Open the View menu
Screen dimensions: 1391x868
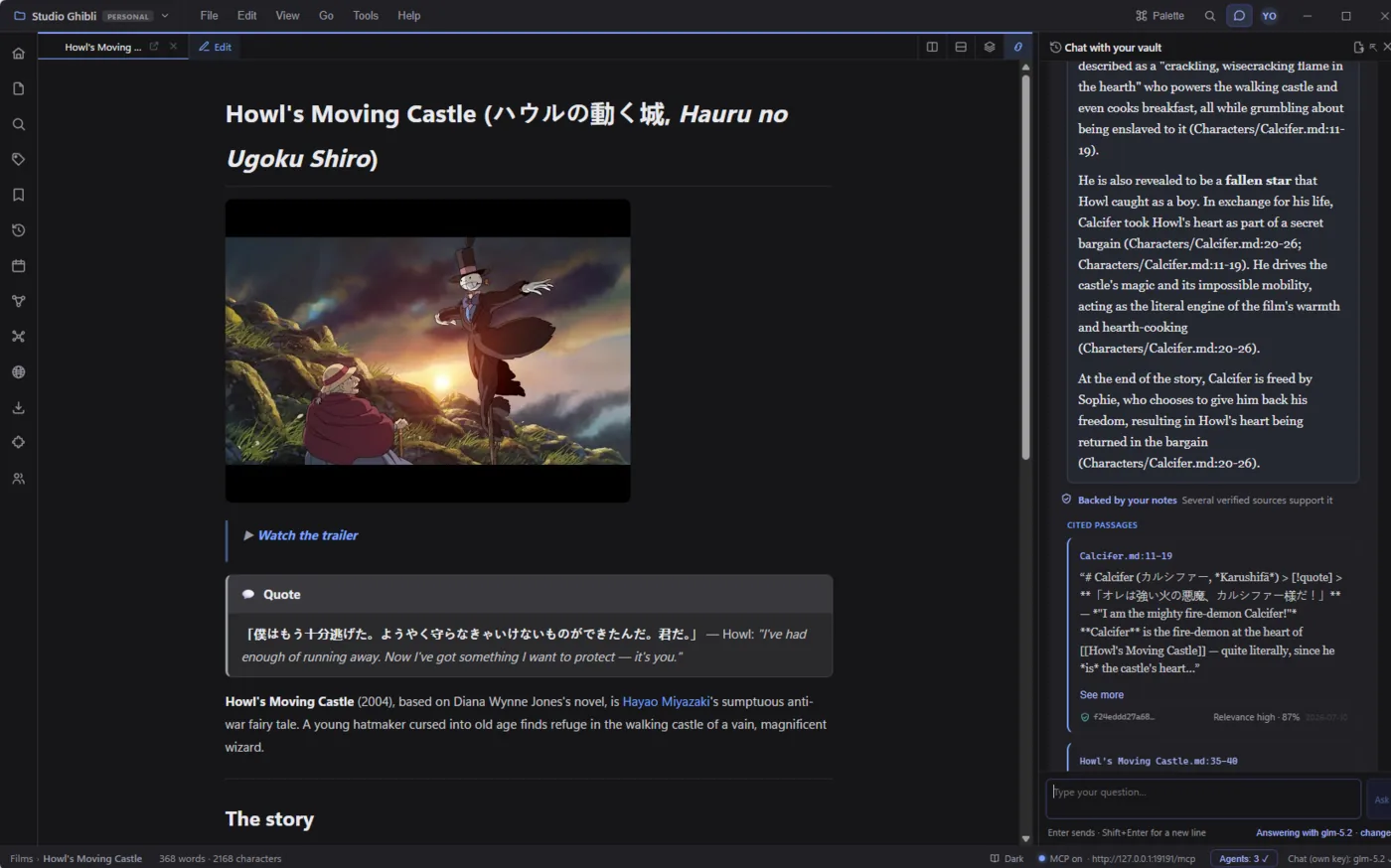tap(287, 16)
